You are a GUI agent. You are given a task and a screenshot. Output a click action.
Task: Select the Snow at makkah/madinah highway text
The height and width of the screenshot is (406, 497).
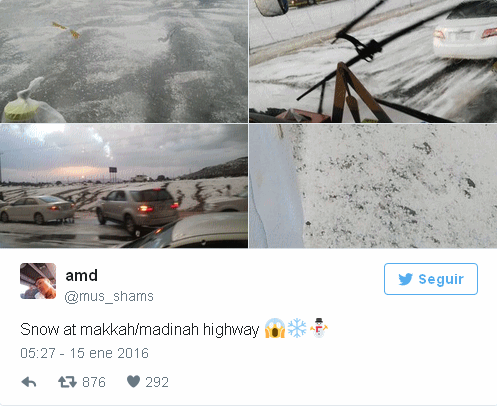point(140,330)
